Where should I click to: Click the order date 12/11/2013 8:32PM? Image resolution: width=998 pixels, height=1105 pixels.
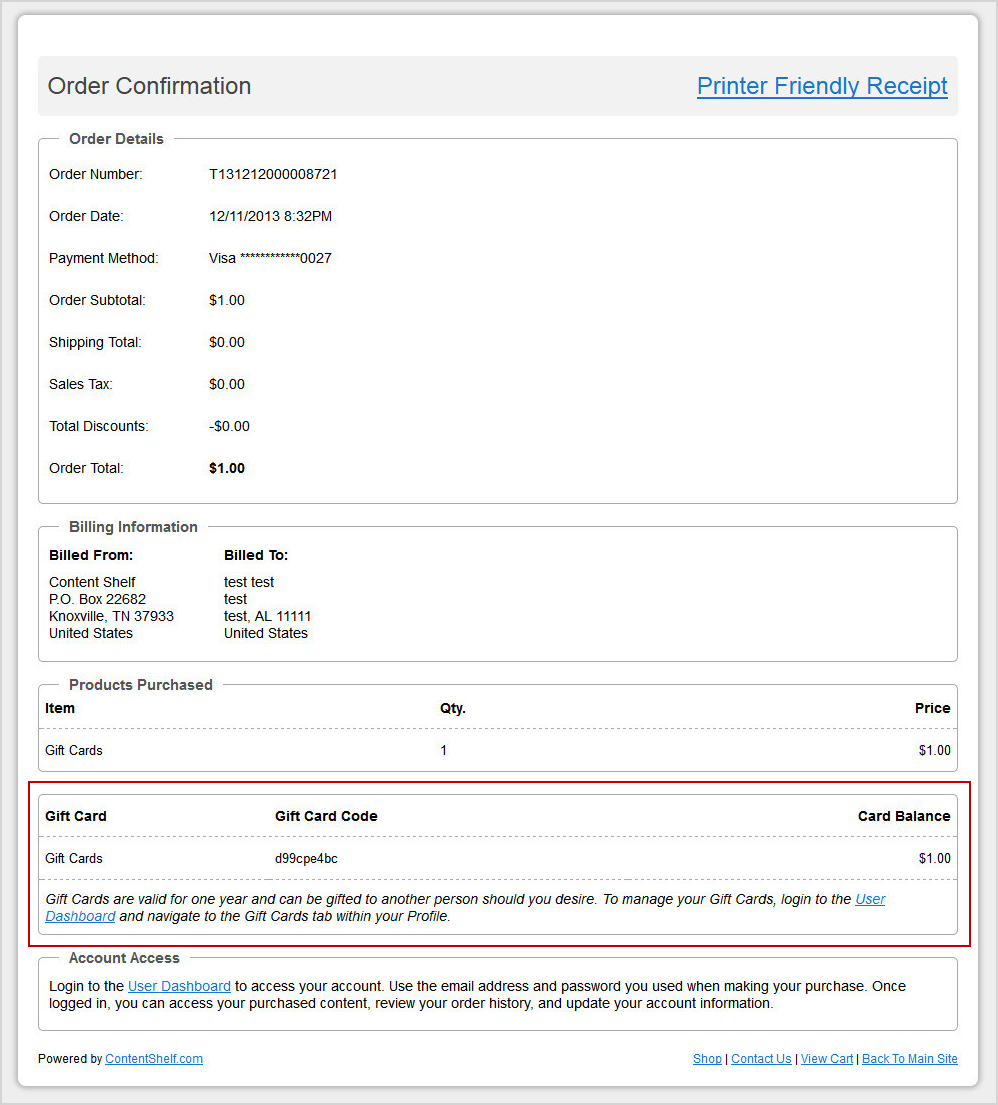pos(270,216)
